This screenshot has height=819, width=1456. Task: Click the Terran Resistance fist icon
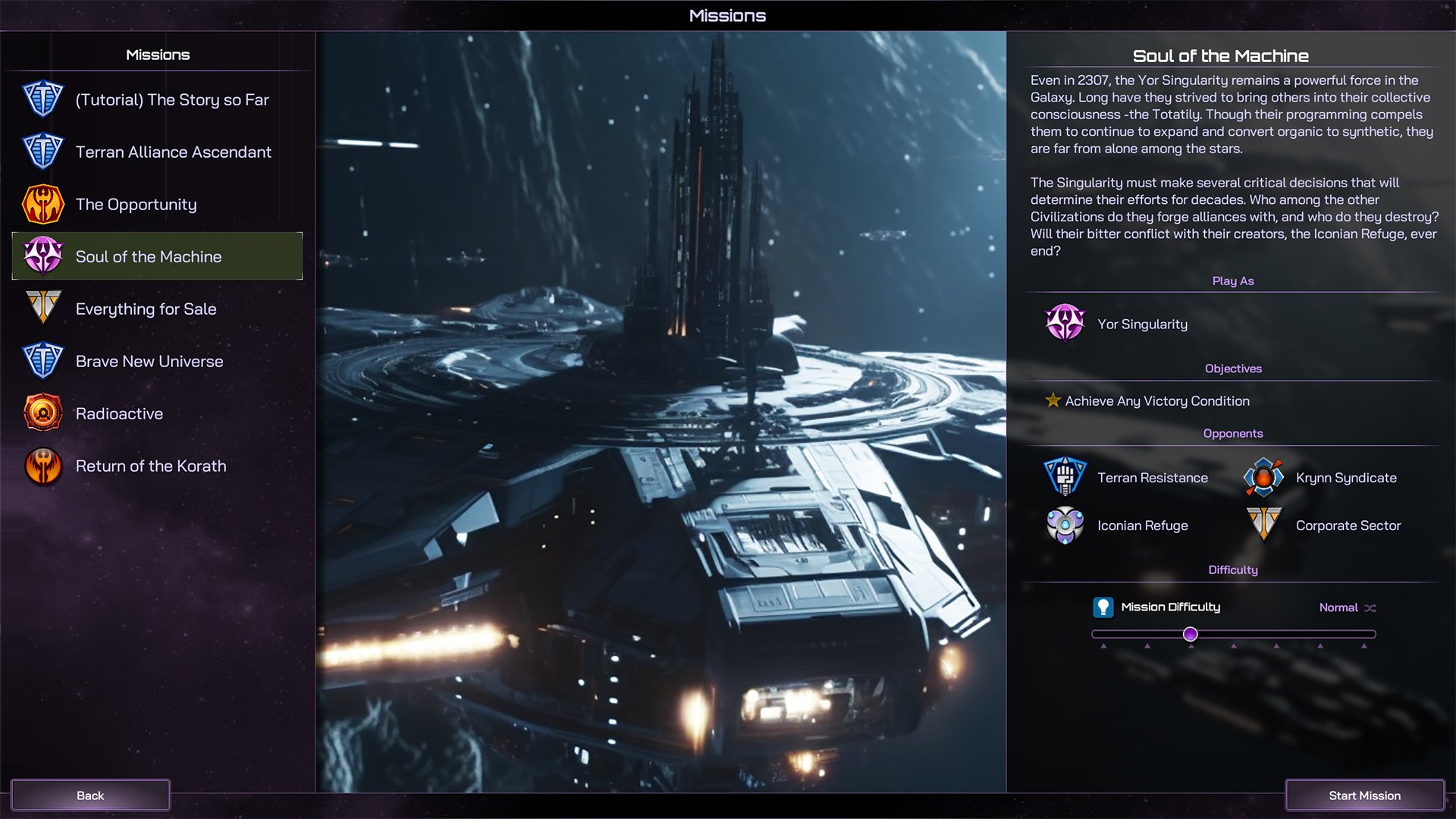[x=1065, y=477]
